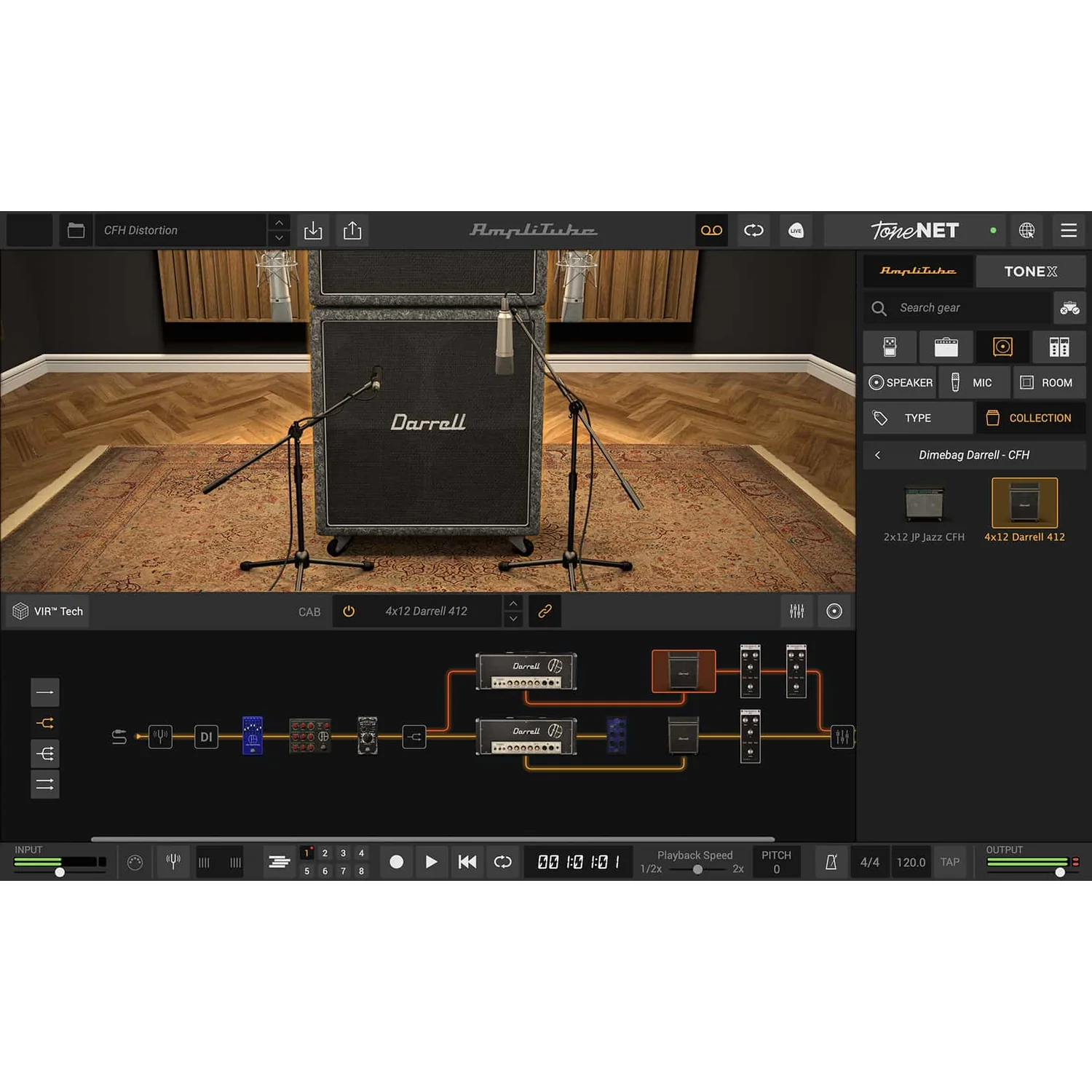Select the ROOM tab
1092x1092 pixels.
1049,382
